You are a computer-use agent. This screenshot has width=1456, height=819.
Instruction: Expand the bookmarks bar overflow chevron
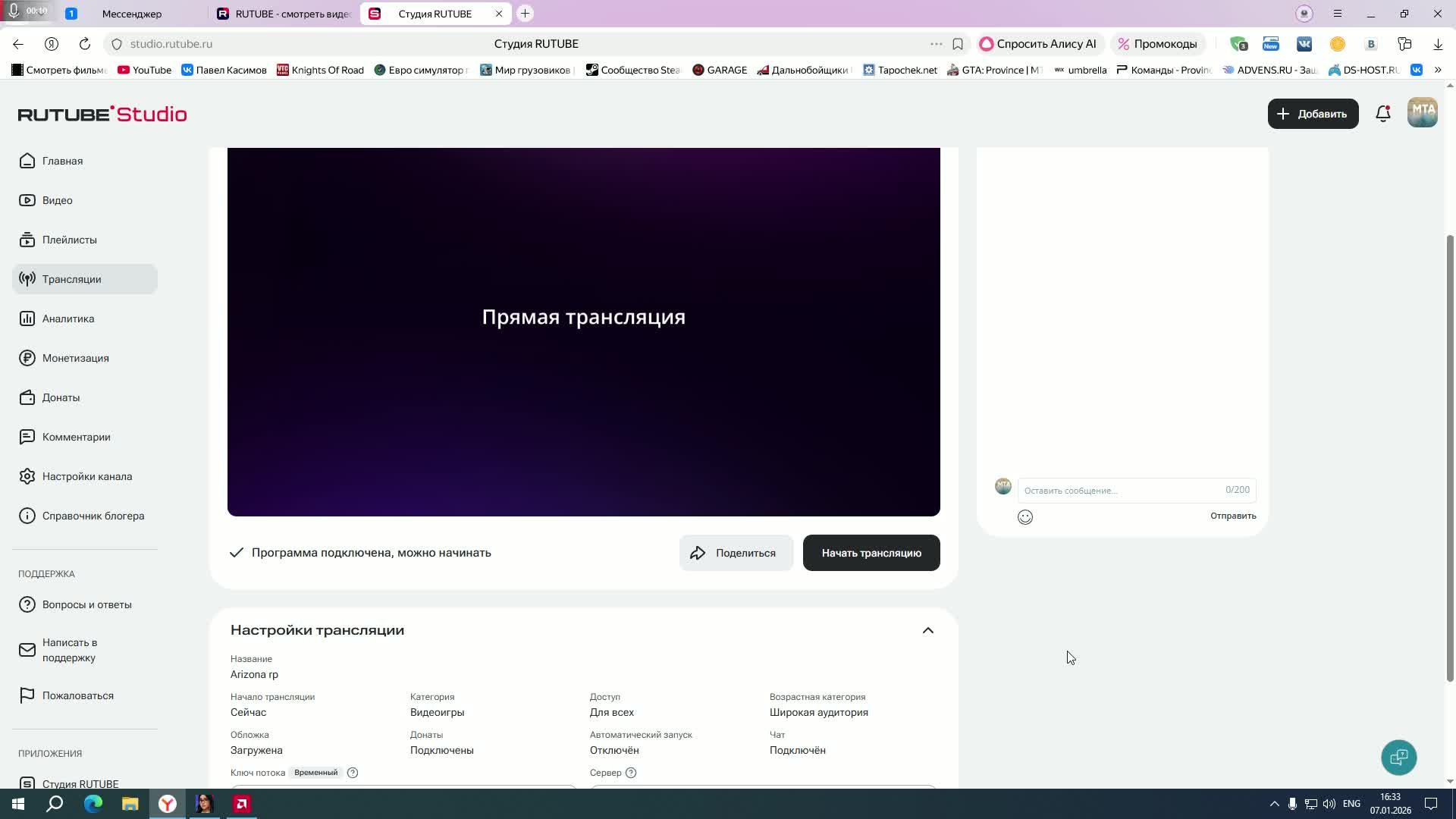coord(1437,70)
